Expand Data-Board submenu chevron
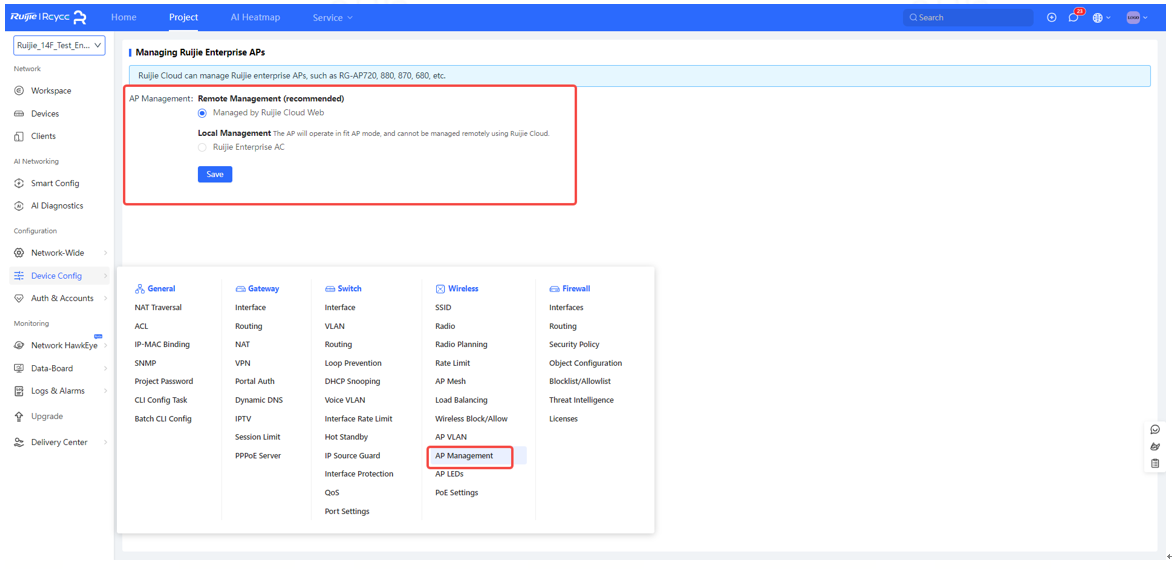The width and height of the screenshot is (1172, 569). tap(105, 369)
